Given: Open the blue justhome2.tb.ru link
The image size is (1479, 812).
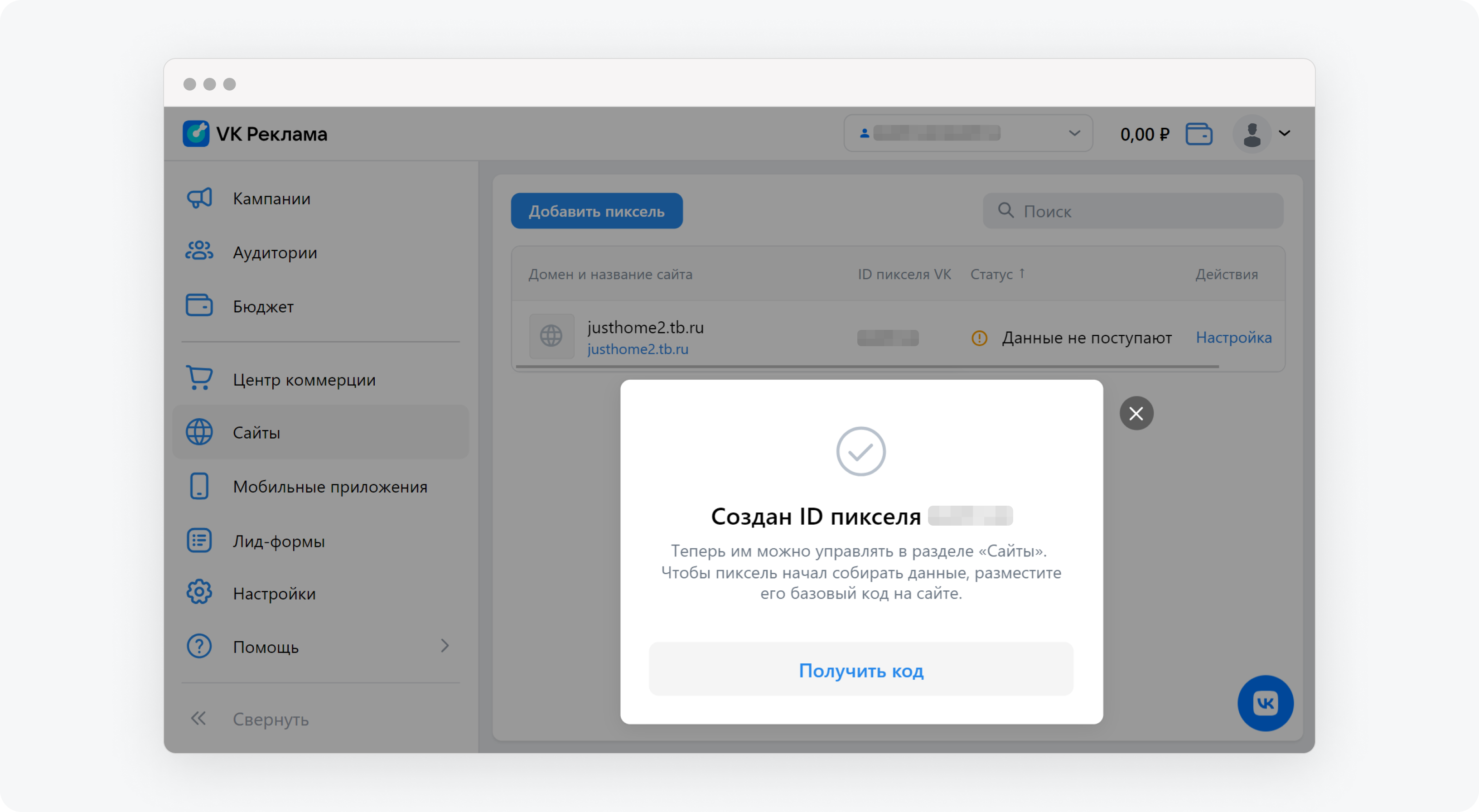Looking at the screenshot, I should (x=637, y=349).
